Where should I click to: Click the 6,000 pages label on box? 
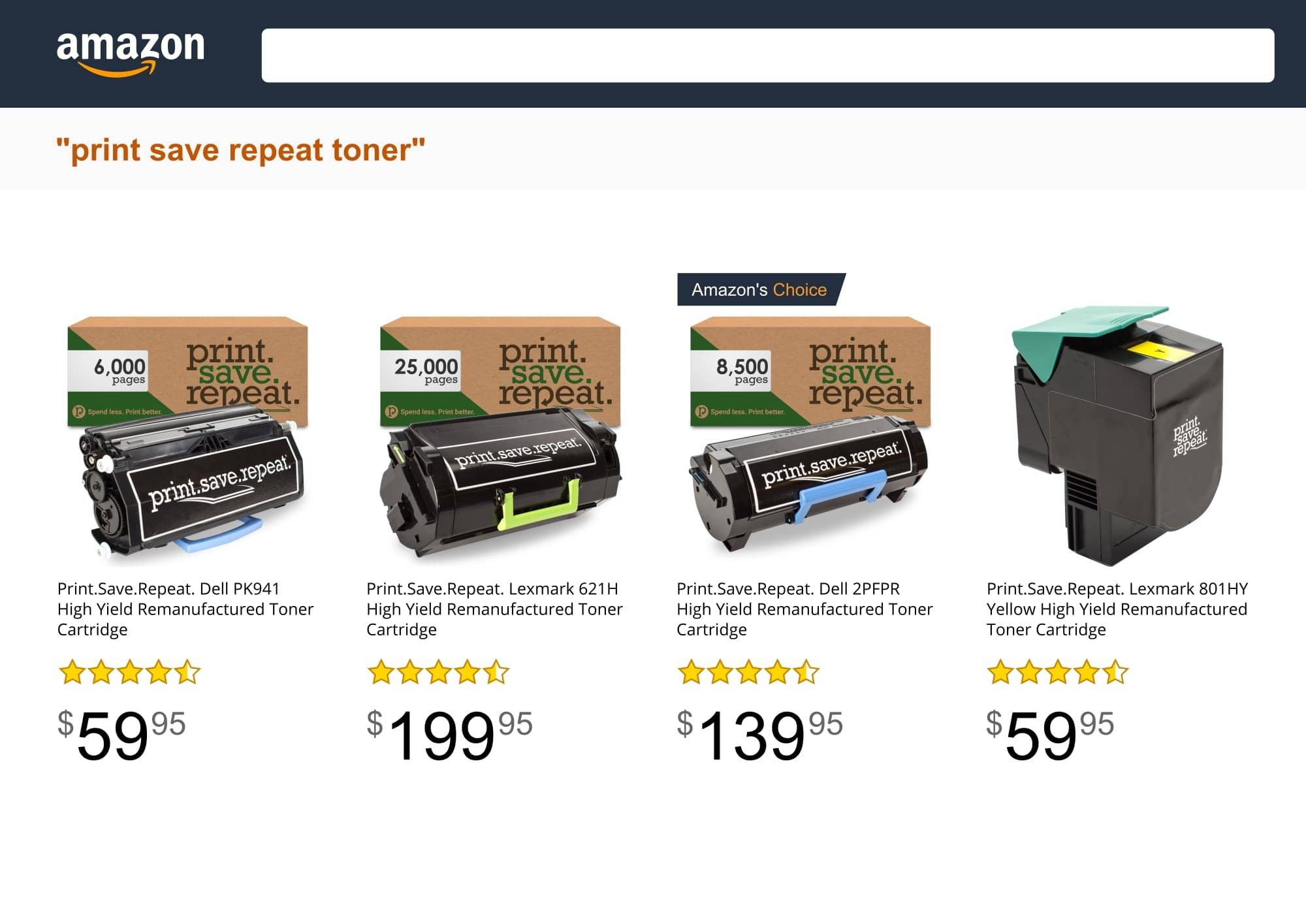(119, 370)
